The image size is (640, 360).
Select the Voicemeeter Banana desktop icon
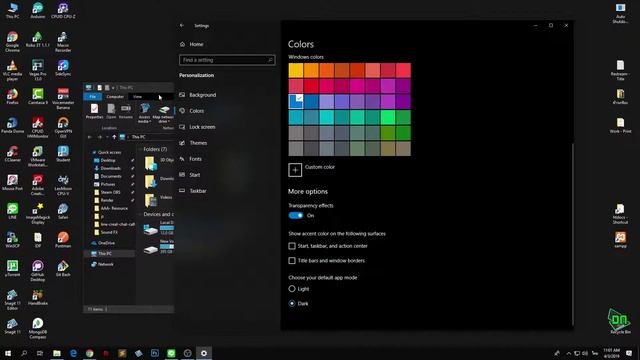(63, 99)
